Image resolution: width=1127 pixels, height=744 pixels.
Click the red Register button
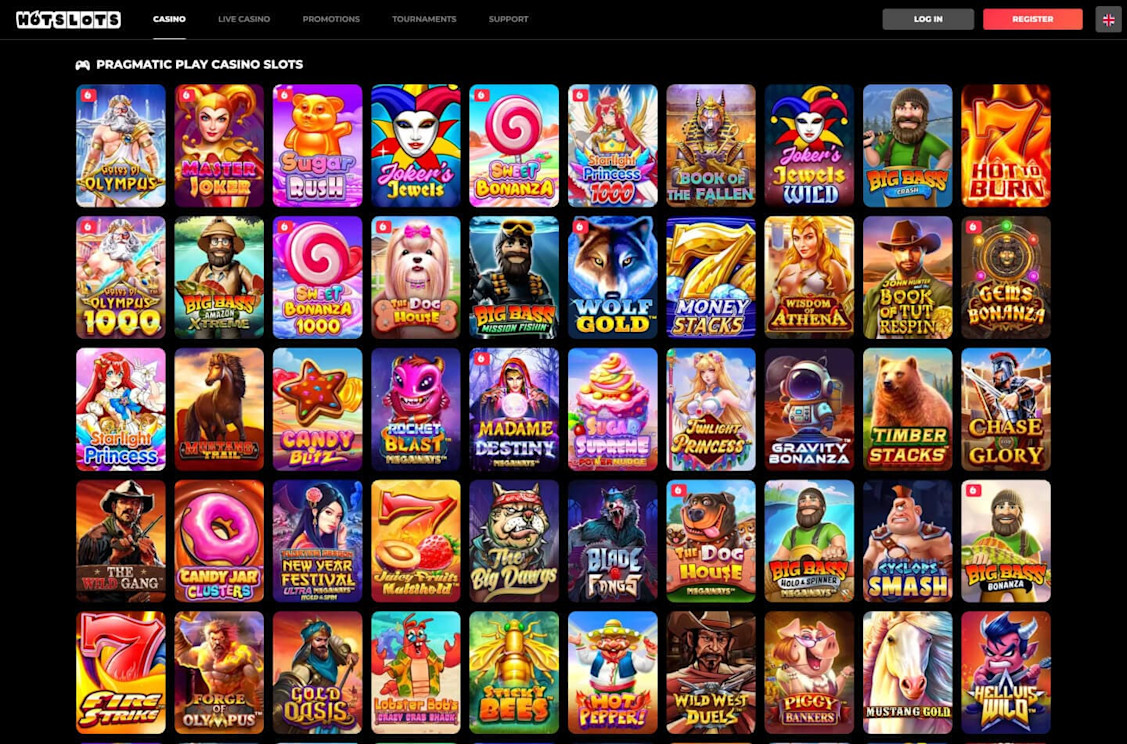pos(1033,19)
